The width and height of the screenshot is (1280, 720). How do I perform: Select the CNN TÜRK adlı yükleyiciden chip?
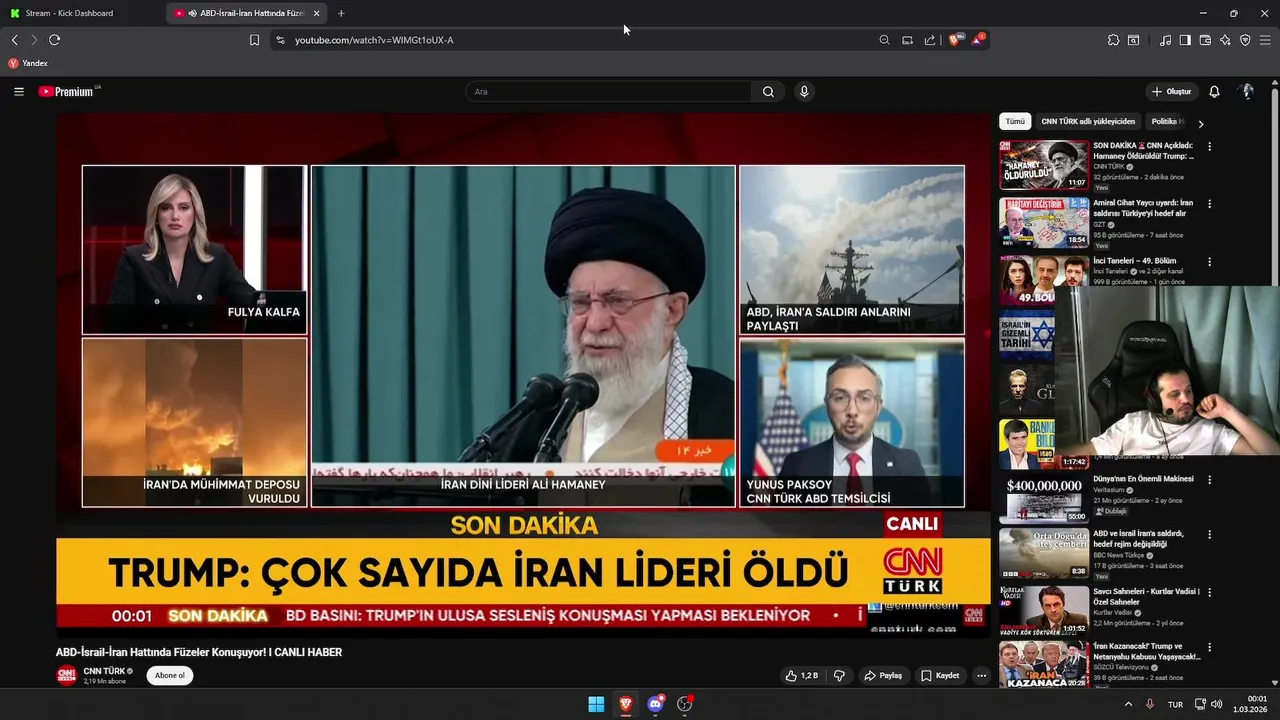pos(1088,121)
